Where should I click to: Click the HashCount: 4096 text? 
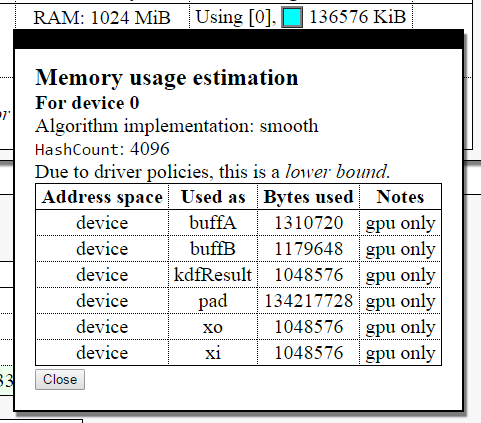[x=102, y=149]
